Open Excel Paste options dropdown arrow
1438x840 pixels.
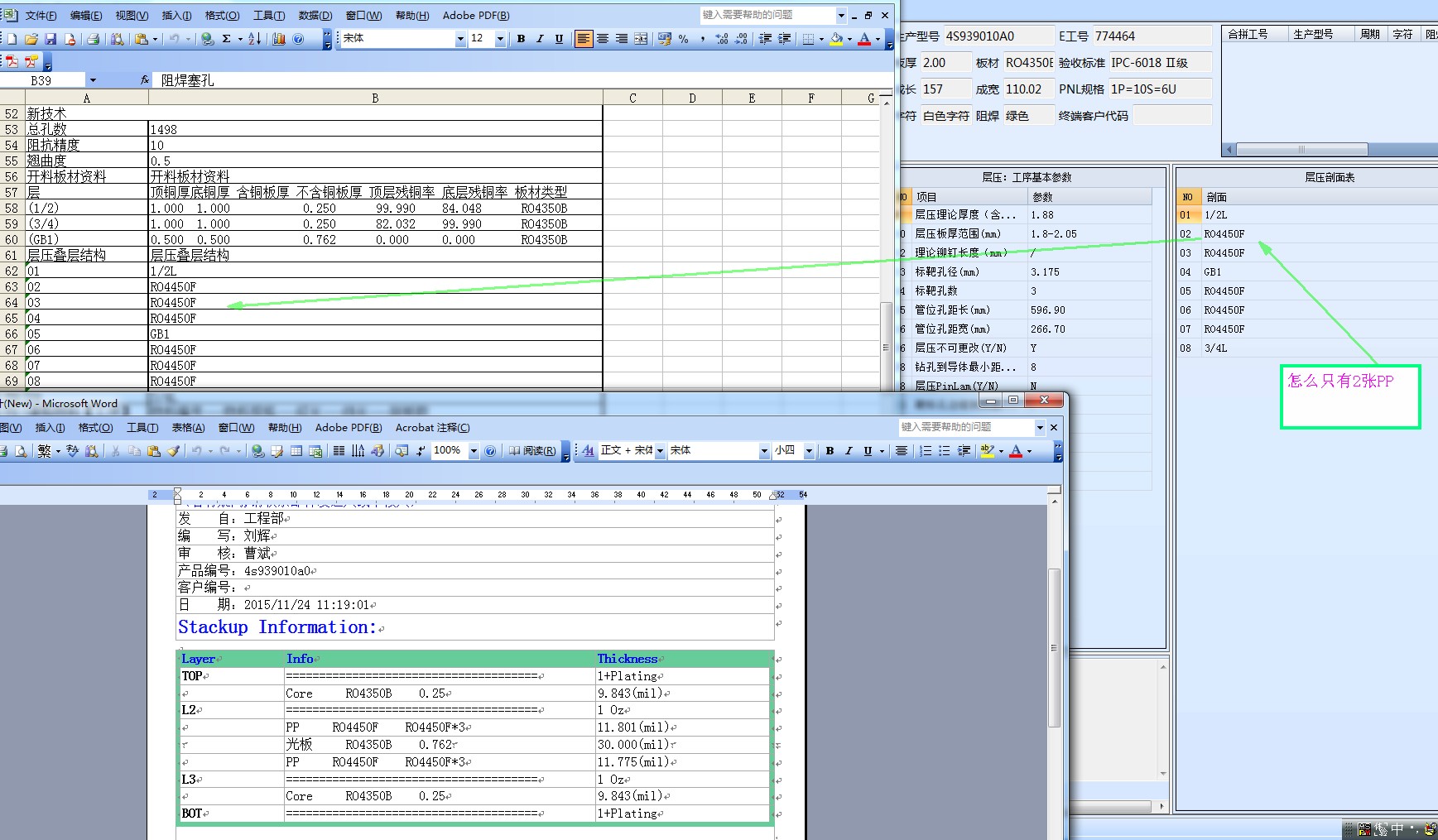155,39
